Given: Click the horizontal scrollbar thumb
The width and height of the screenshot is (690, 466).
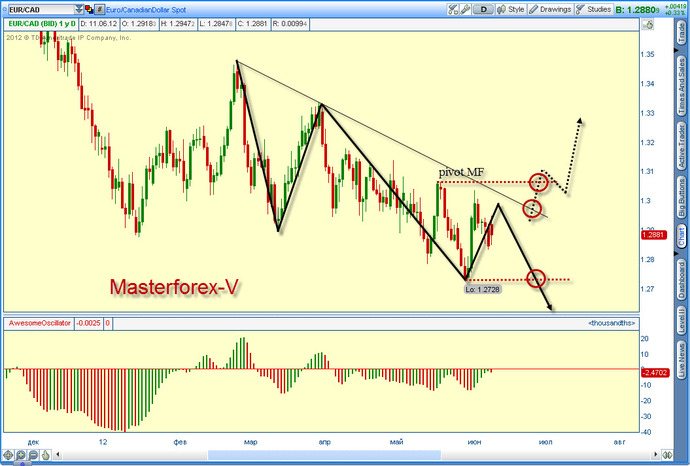Looking at the screenshot, I should 324,455.
